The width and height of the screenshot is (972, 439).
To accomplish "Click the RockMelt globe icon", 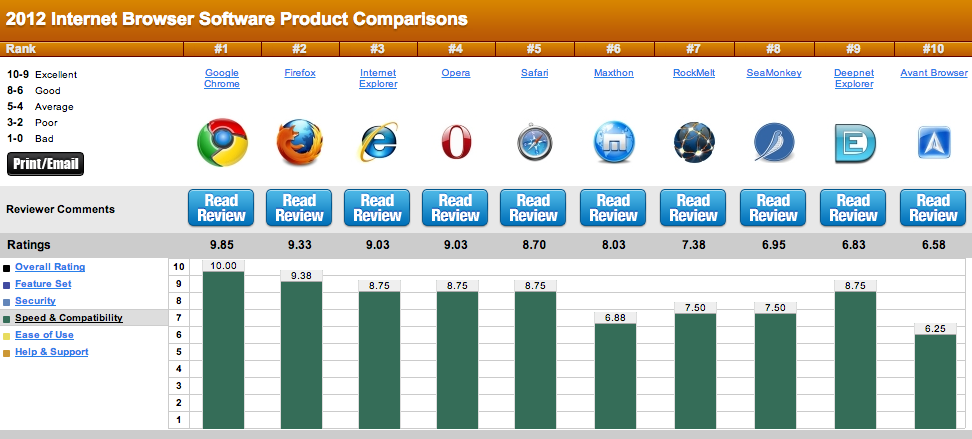I will point(694,143).
